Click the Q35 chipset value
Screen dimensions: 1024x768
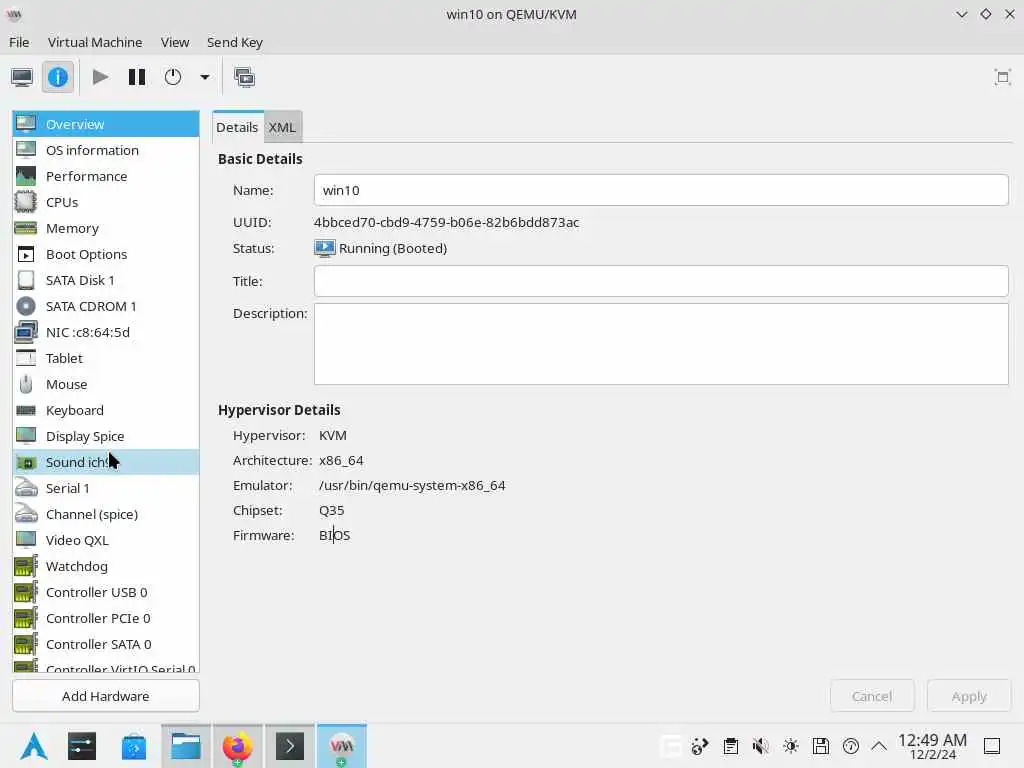[x=331, y=511]
